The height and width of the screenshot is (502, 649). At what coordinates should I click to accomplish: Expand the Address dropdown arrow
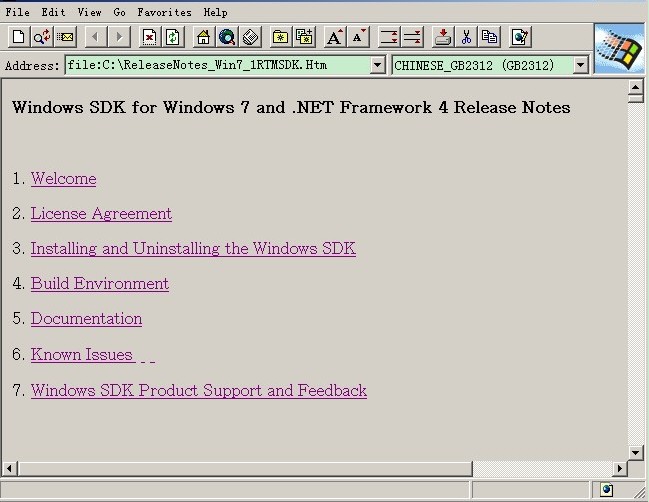(377, 65)
